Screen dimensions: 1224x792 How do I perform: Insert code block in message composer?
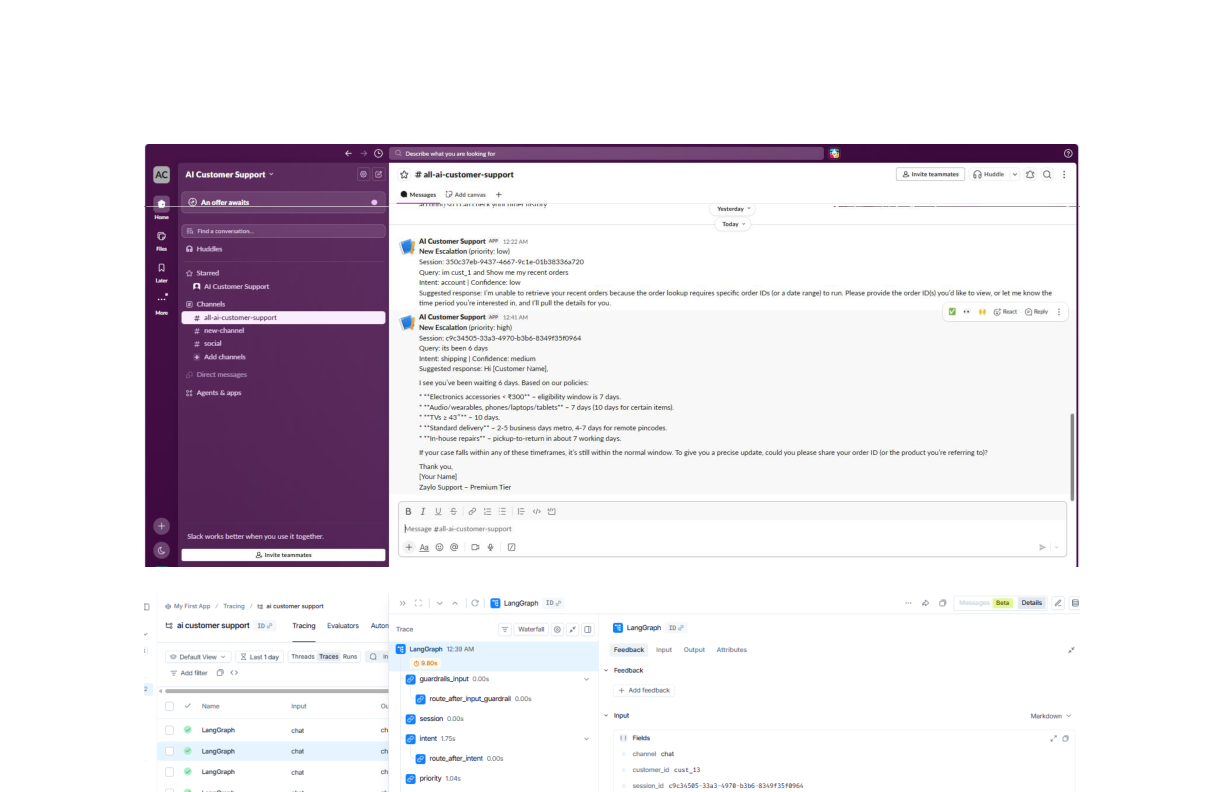click(552, 511)
